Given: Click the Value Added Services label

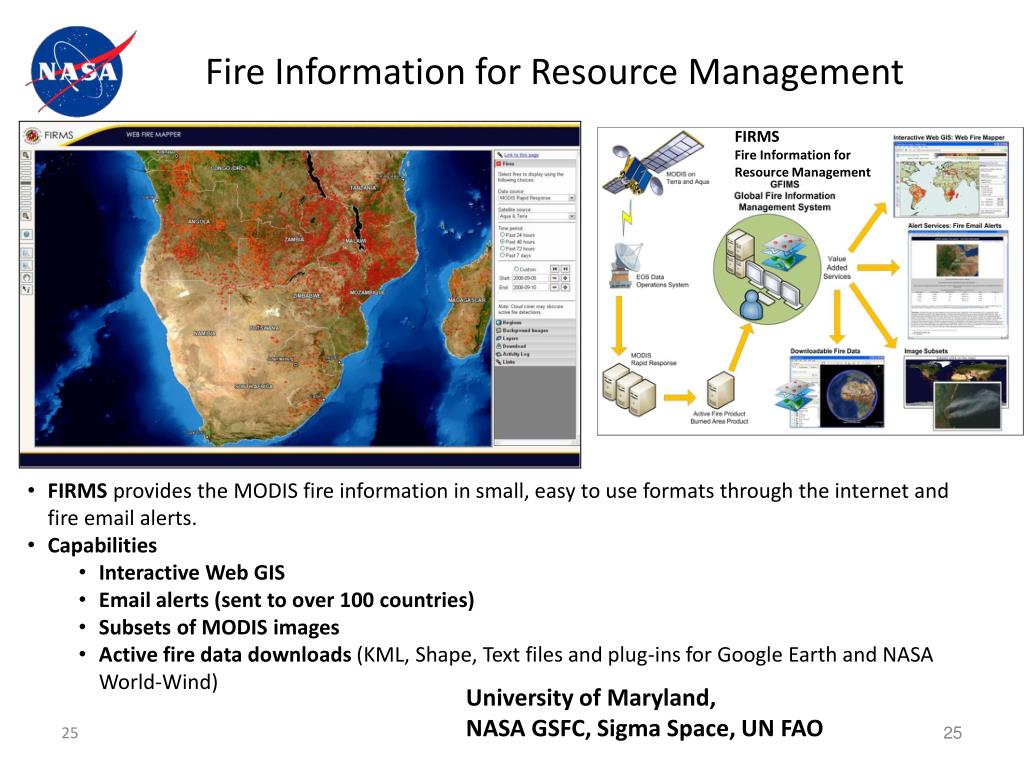Looking at the screenshot, I should pyautogui.click(x=837, y=268).
